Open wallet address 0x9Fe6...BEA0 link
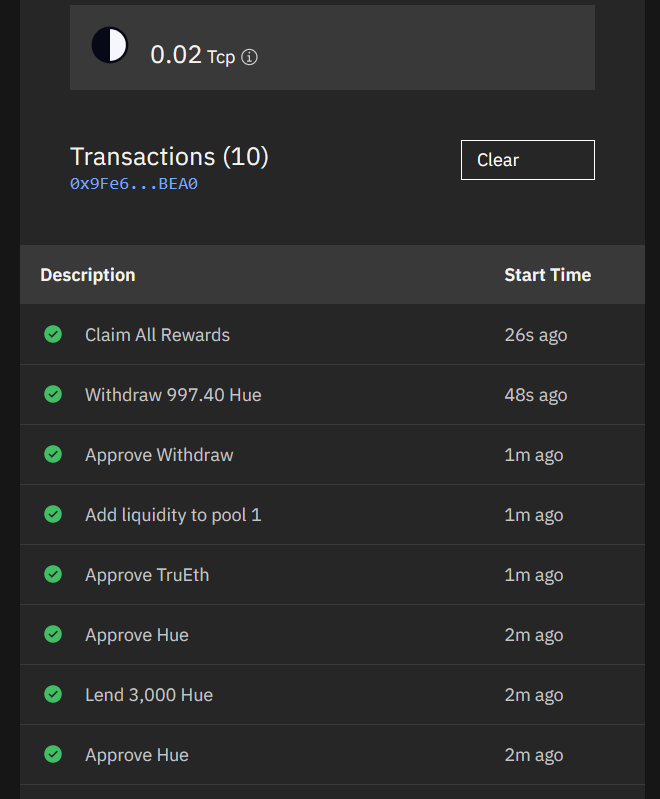Image resolution: width=660 pixels, height=799 pixels. tap(134, 184)
